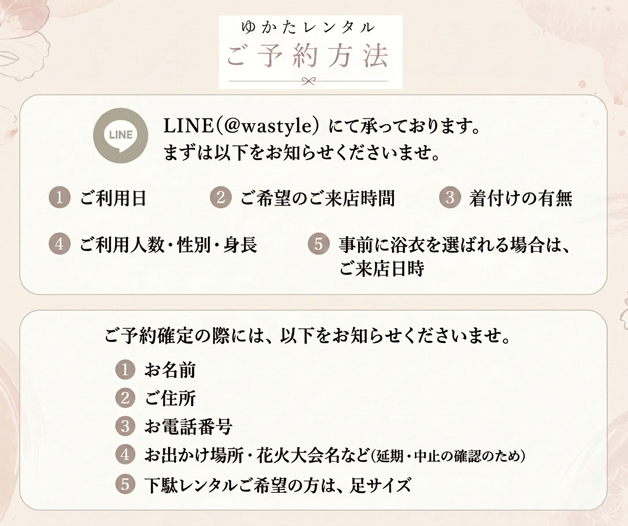Image resolution: width=628 pixels, height=526 pixels.
Task: Click number 1 badge beside ご利用日
Action: click(x=60, y=198)
